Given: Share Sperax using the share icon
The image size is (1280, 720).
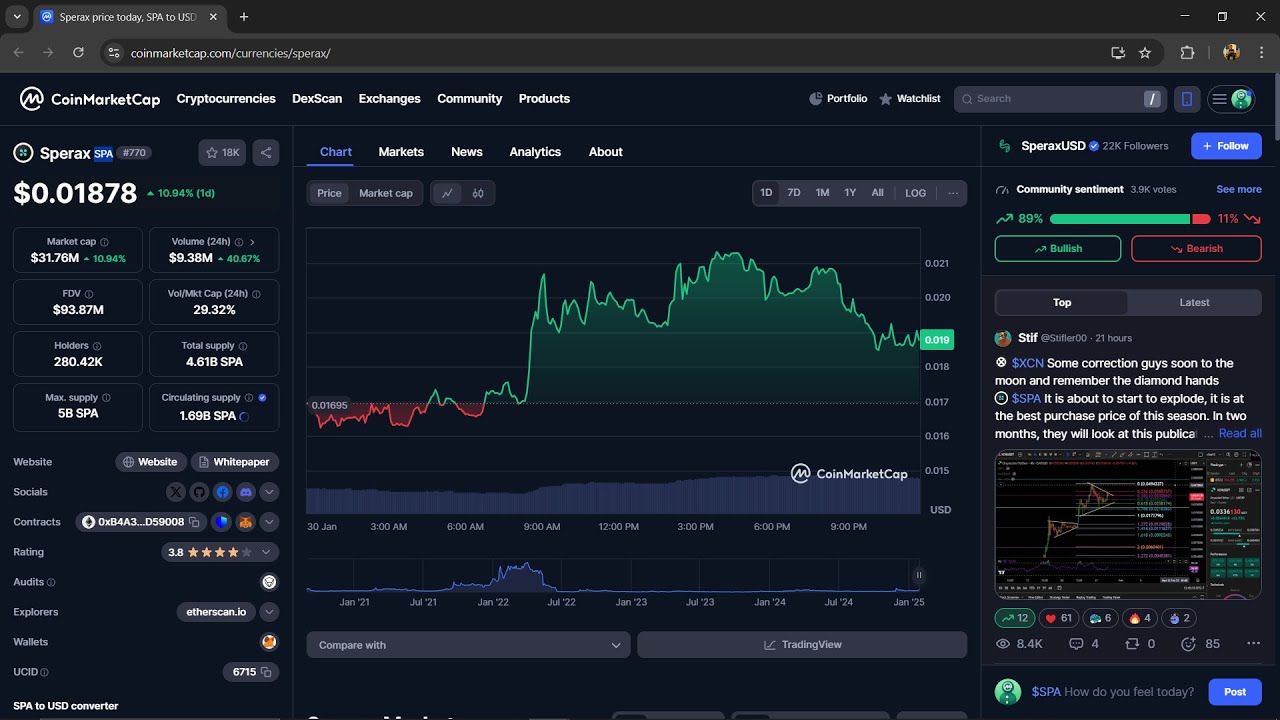Looking at the screenshot, I should point(266,153).
